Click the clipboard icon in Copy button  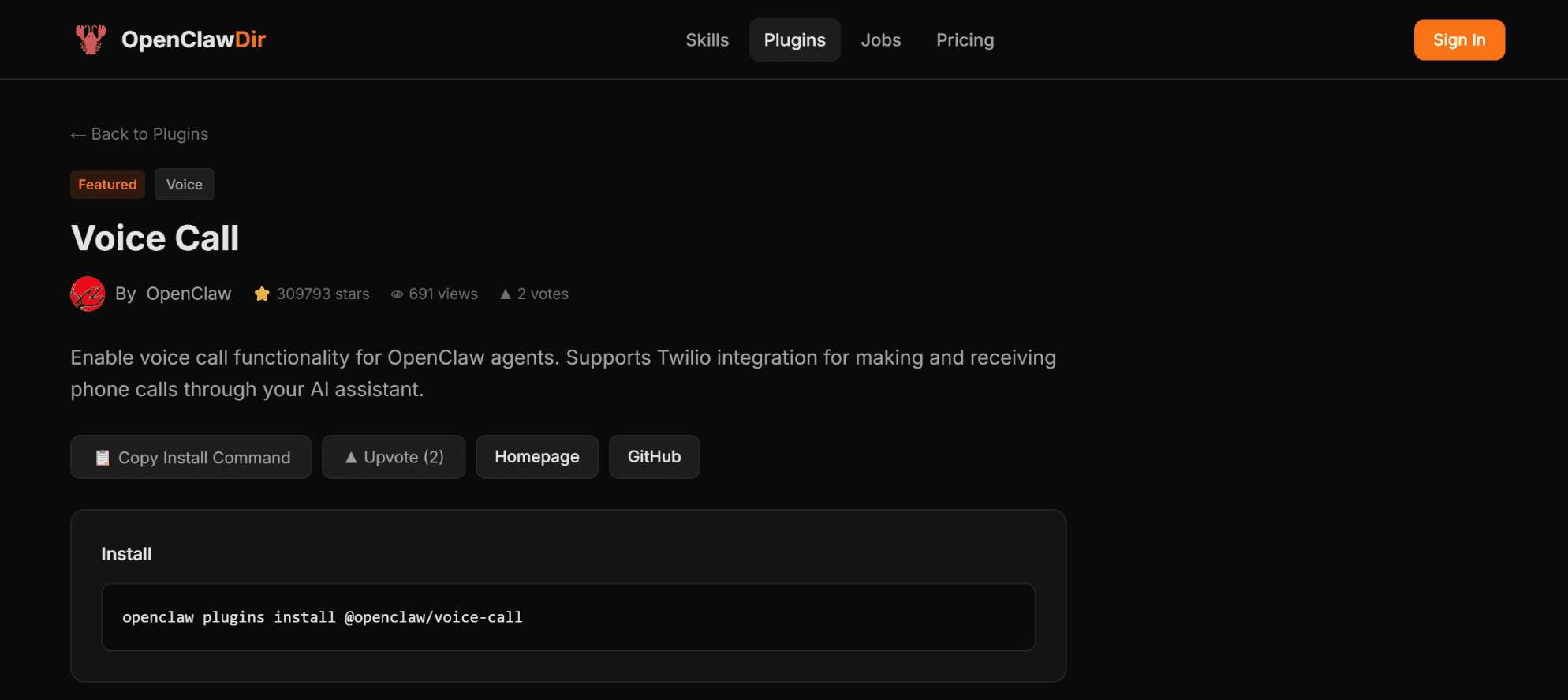[103, 458]
